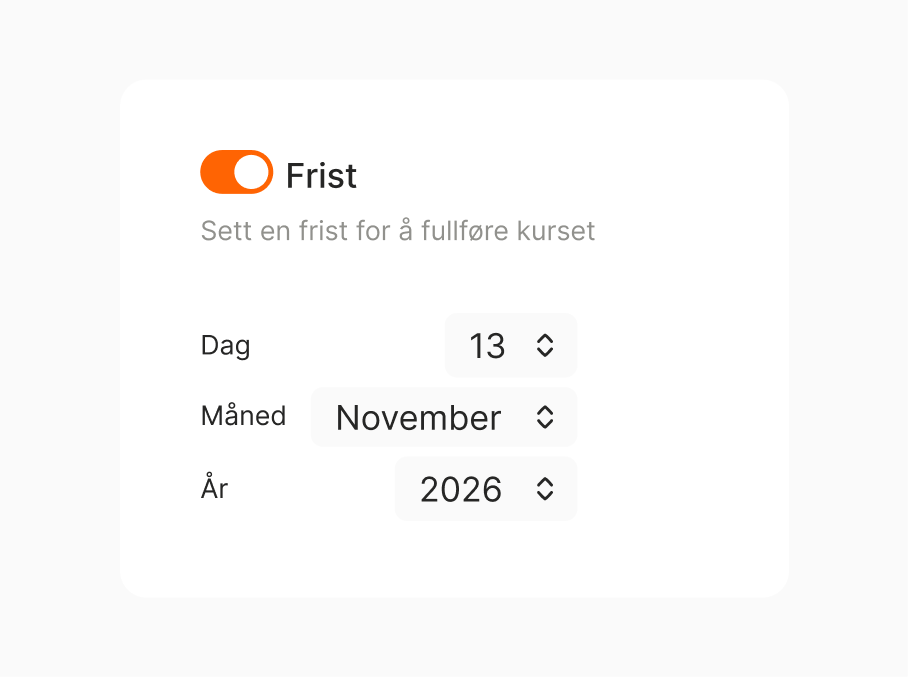Select the Måned field label
Image resolution: width=908 pixels, height=677 pixels.
(x=243, y=416)
